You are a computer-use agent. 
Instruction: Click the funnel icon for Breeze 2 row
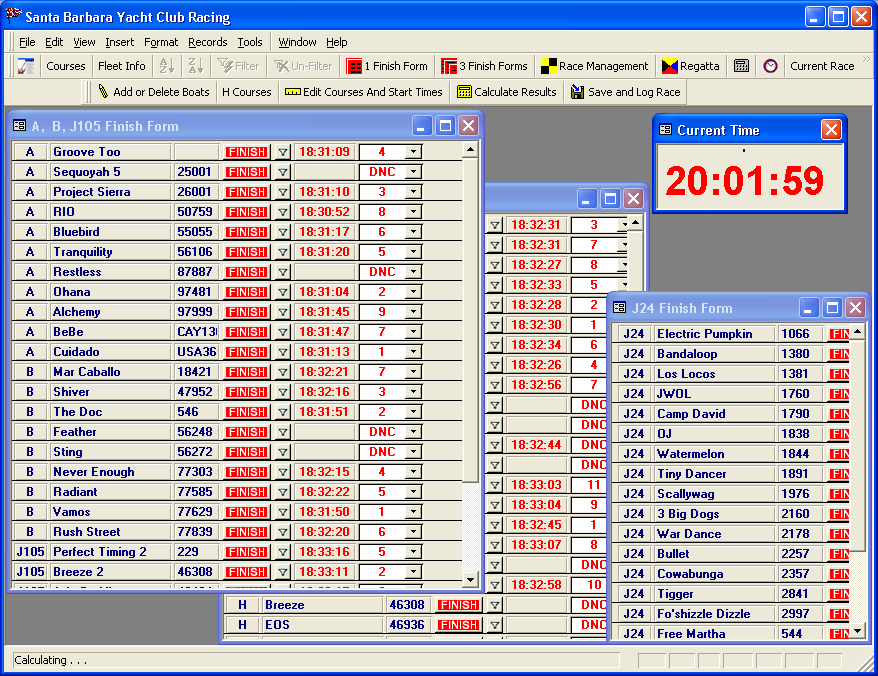coord(283,572)
